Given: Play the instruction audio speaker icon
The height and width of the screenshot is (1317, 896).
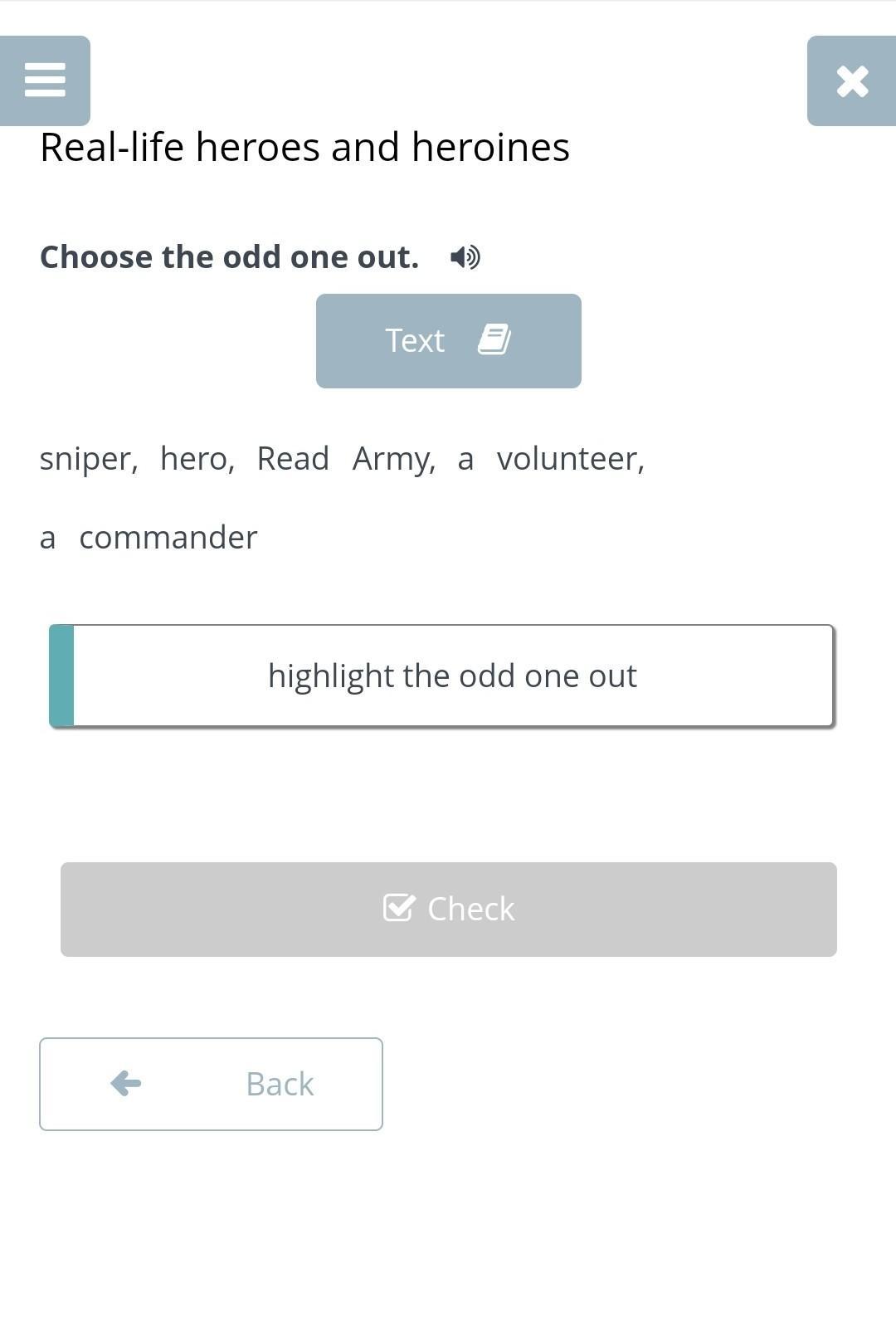Looking at the screenshot, I should (x=465, y=257).
